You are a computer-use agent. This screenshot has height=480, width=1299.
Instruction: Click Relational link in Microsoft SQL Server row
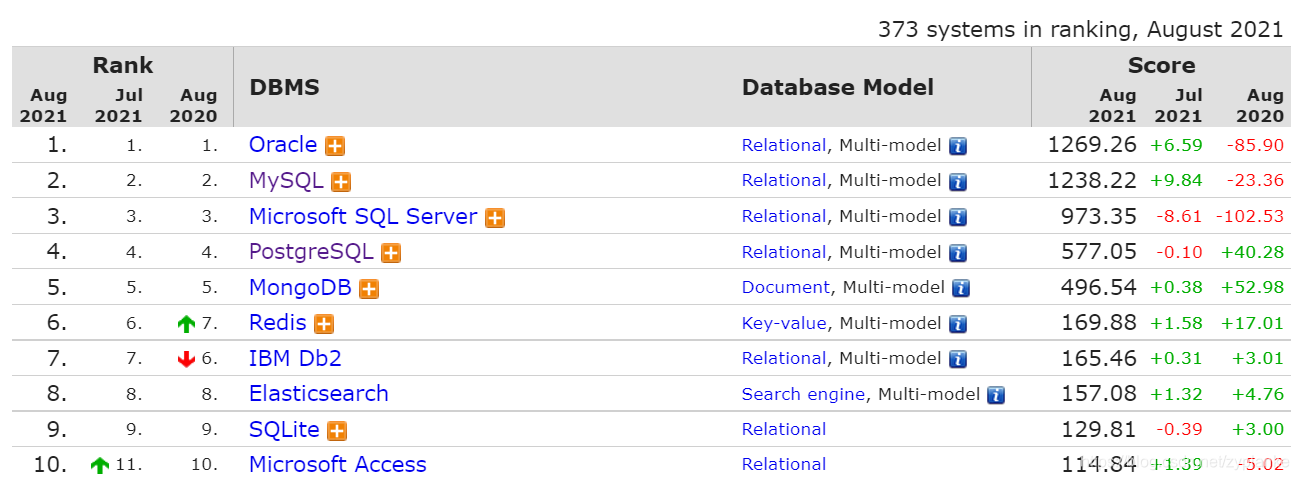click(784, 216)
